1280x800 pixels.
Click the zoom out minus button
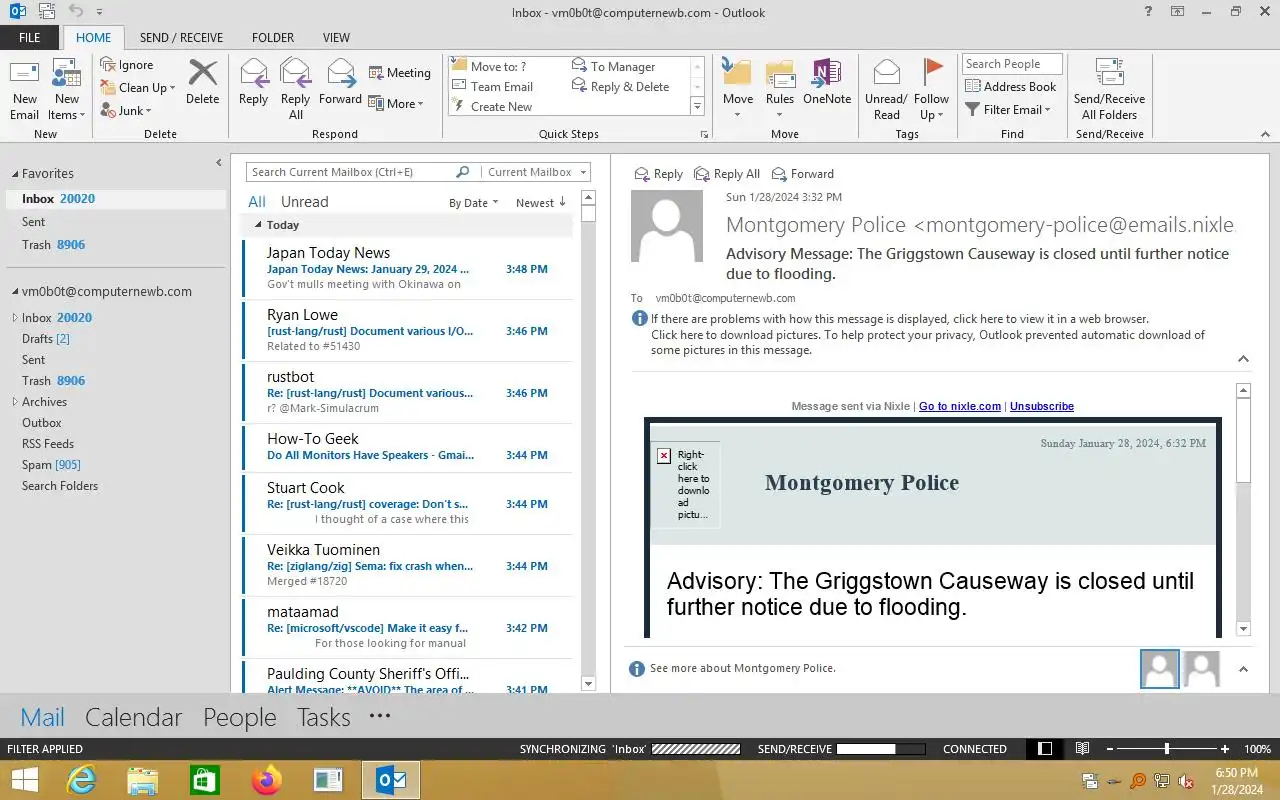click(x=1110, y=749)
